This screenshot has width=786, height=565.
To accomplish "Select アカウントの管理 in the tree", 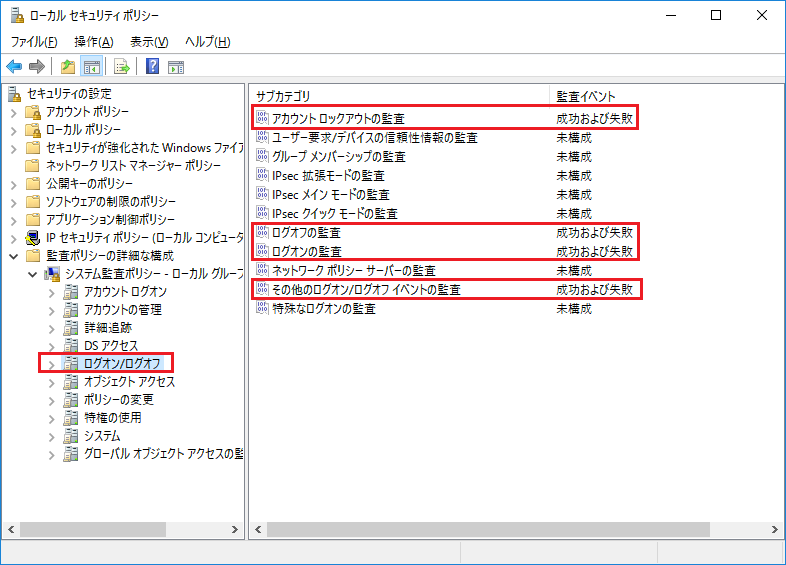I will click(x=123, y=309).
